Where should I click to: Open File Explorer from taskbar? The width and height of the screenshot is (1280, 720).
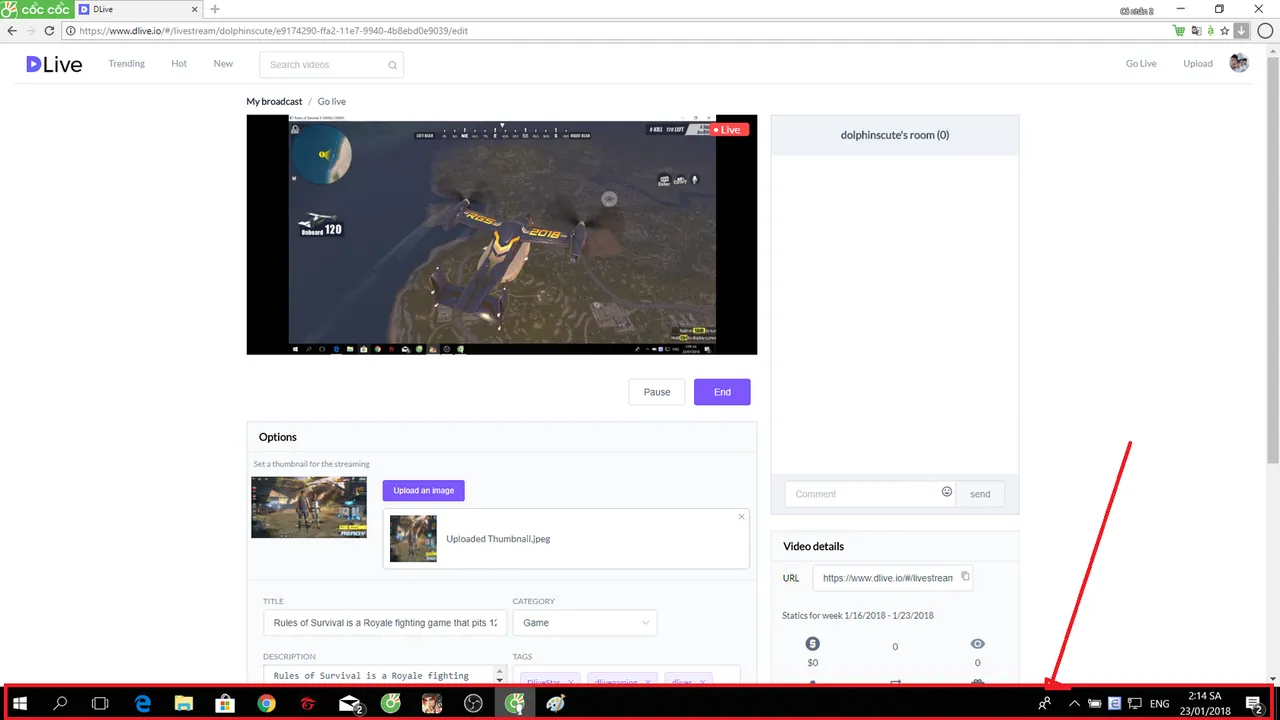184,704
